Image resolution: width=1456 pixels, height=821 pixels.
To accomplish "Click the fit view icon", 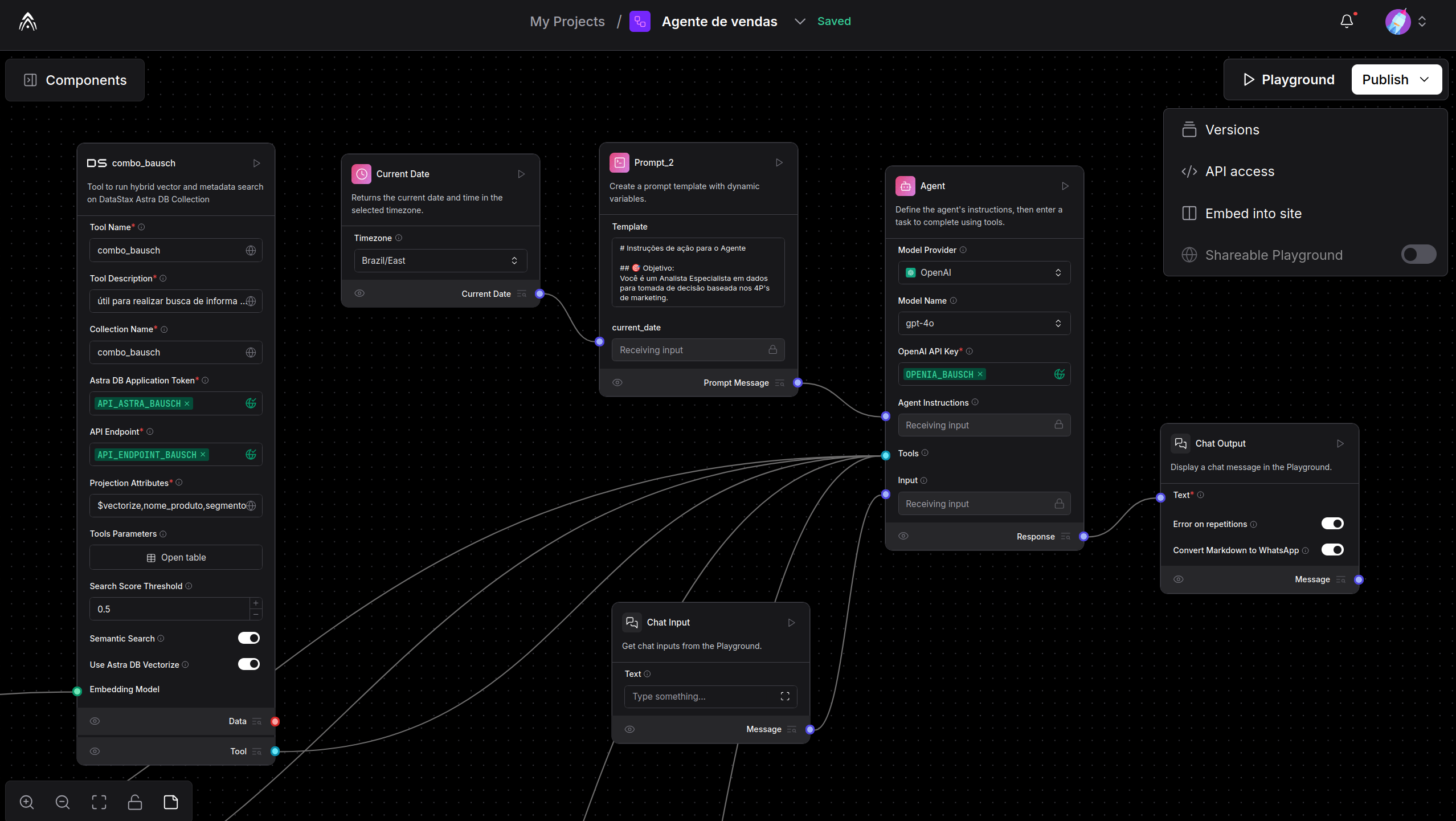I will pyautogui.click(x=99, y=802).
